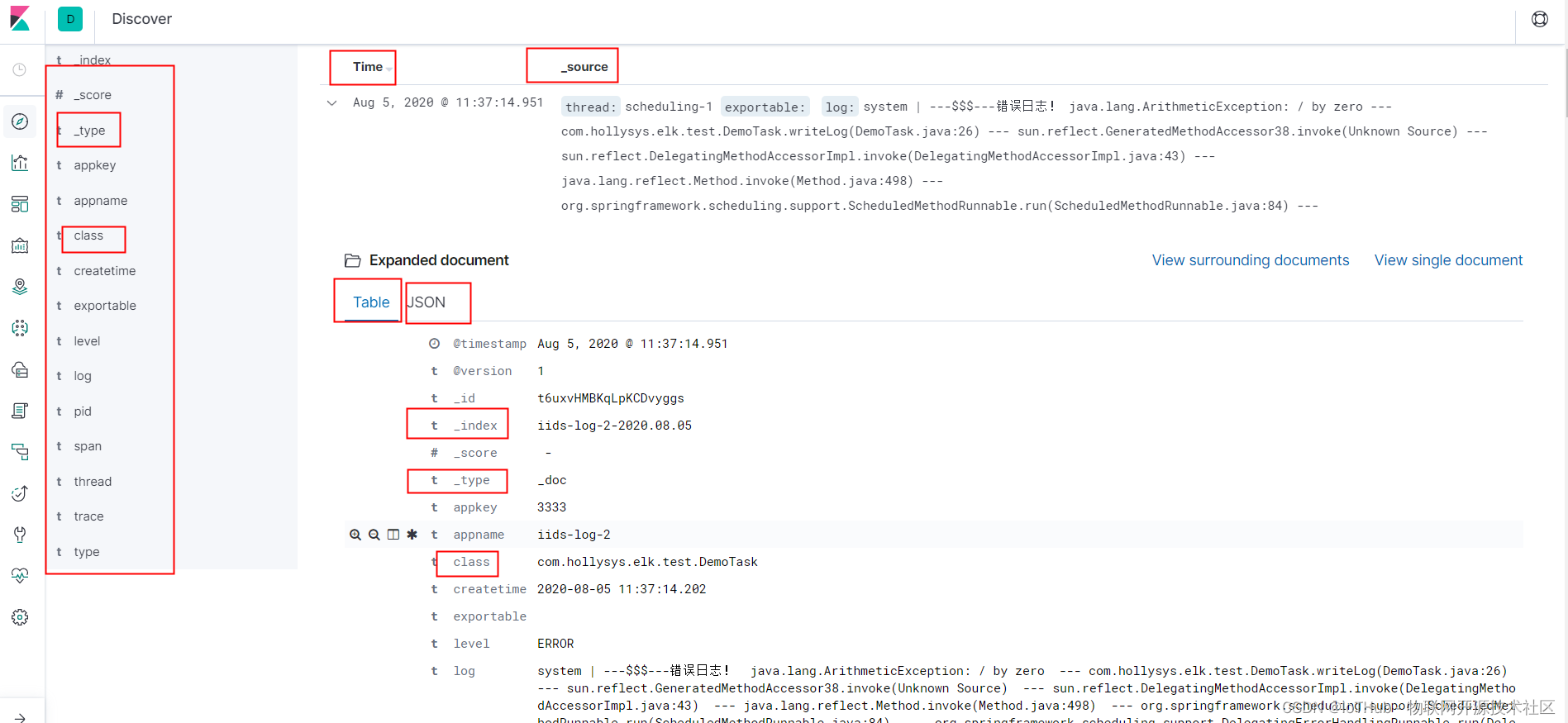Viewport: 1568px width, 723px height.
Task: Open Dashboard from the sidebar
Action: click(x=20, y=204)
